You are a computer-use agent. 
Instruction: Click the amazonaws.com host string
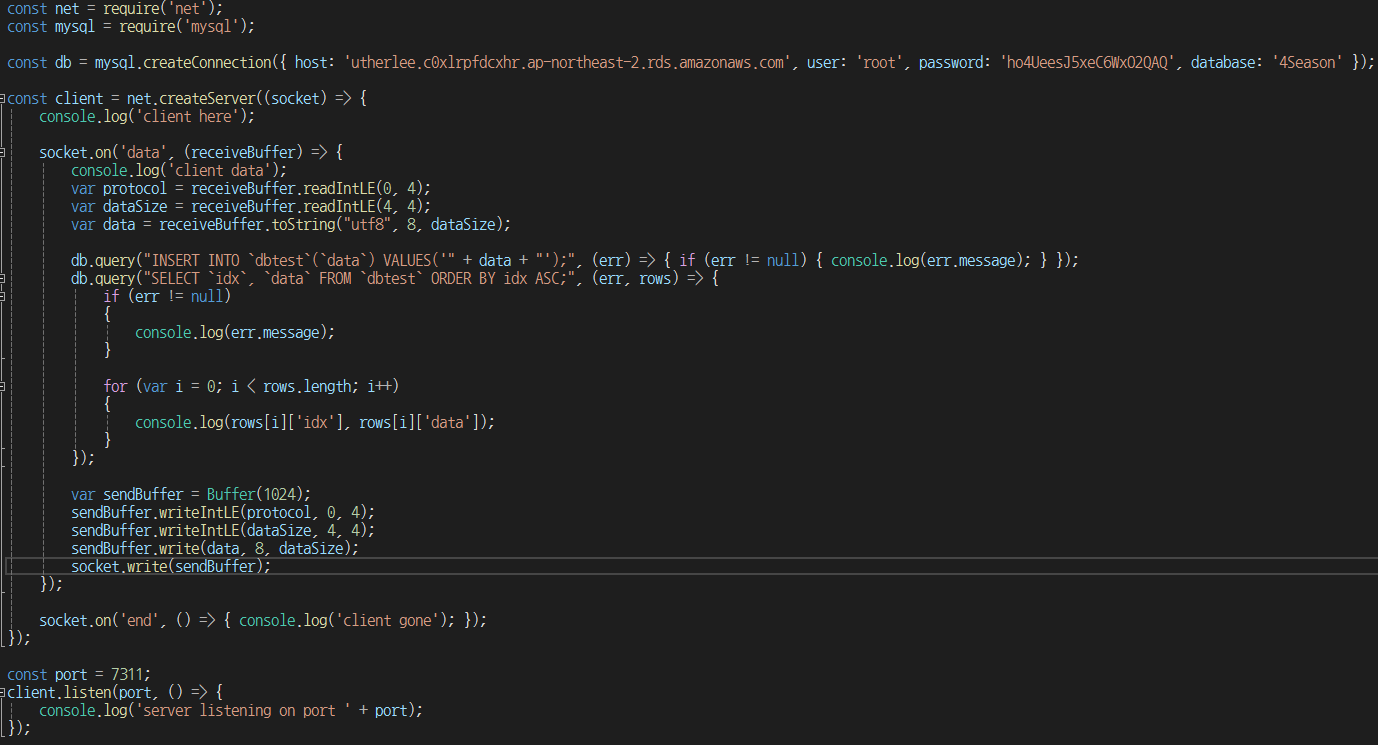(567, 62)
